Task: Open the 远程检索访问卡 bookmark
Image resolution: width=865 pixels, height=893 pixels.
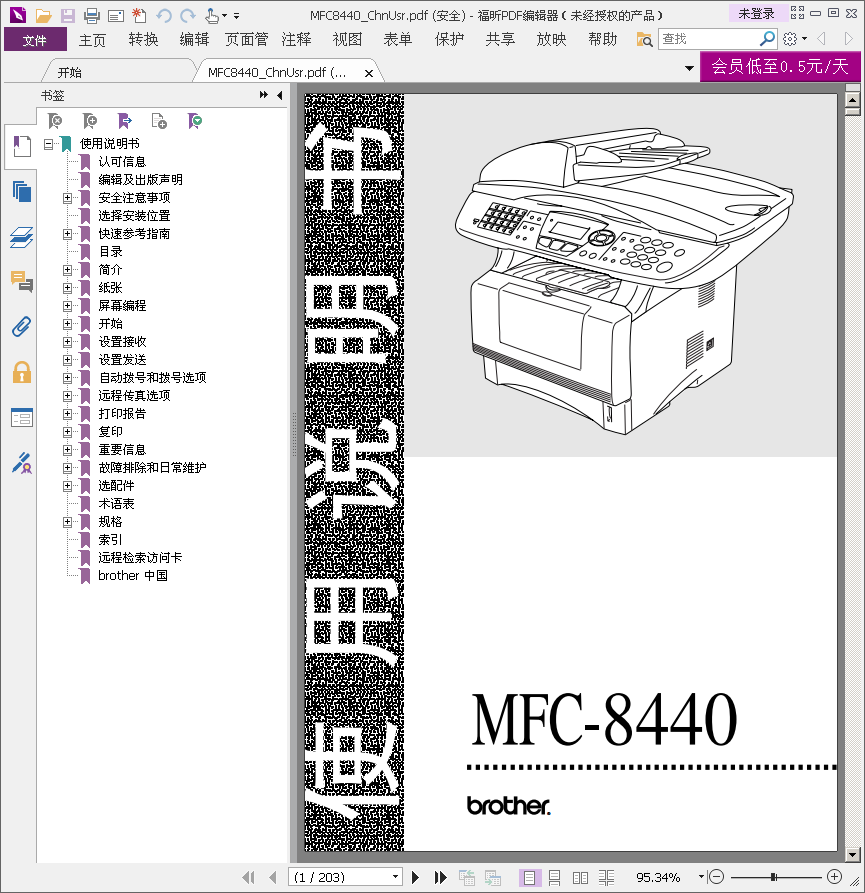Action: [x=140, y=558]
